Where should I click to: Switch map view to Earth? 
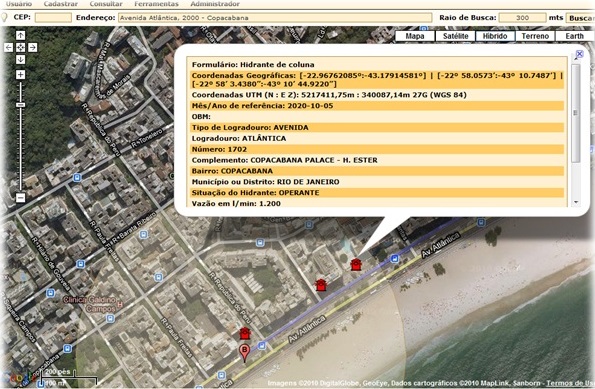[x=575, y=36]
